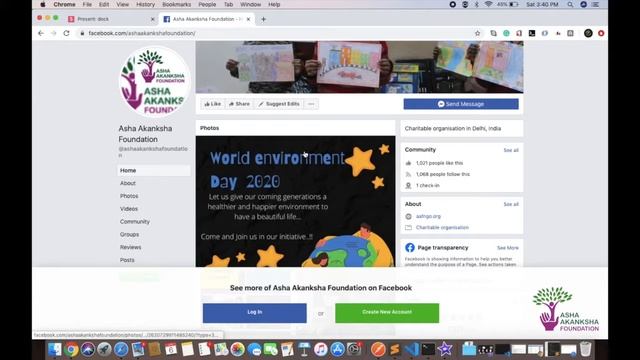The image size is (640, 360).
Task: Open the Trash in the dock
Action: pos(585,349)
